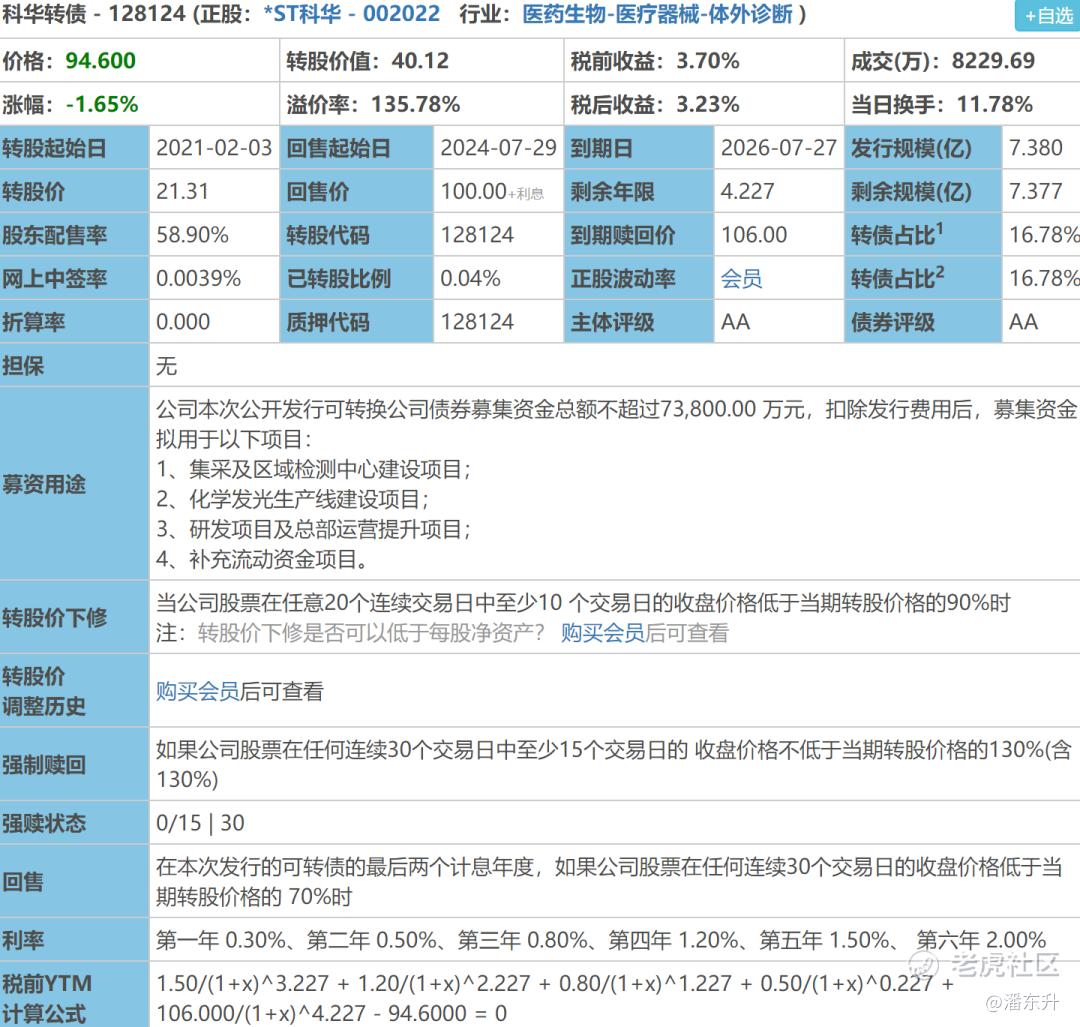Click the 质押代码 value 128124

(477, 322)
